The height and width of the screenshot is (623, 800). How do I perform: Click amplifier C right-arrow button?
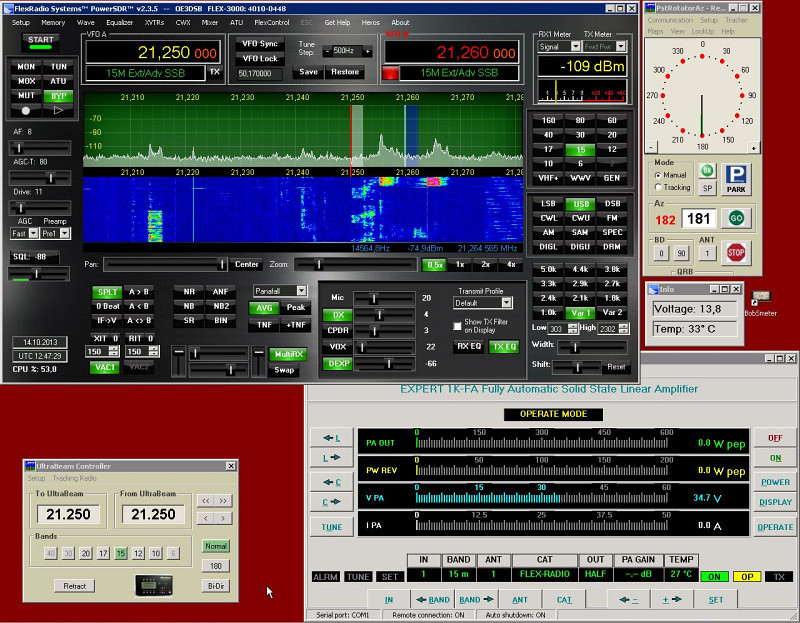(332, 502)
